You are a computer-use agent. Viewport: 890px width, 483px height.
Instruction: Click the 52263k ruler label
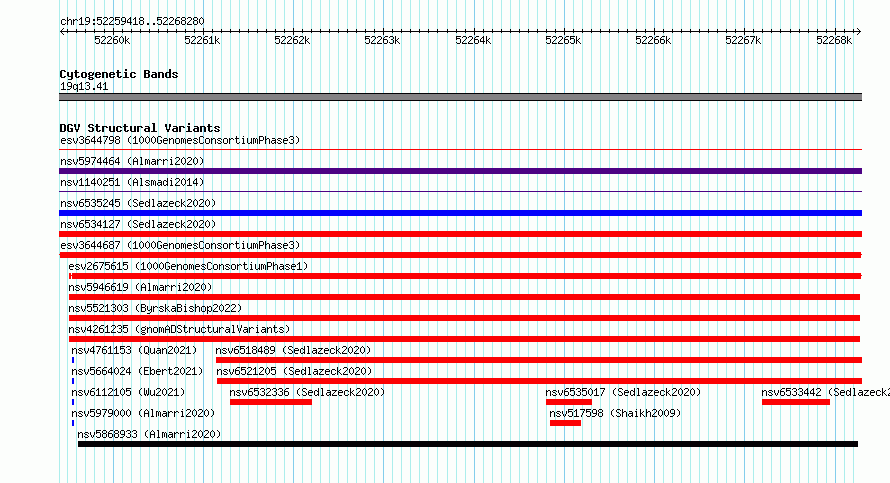pos(382,40)
